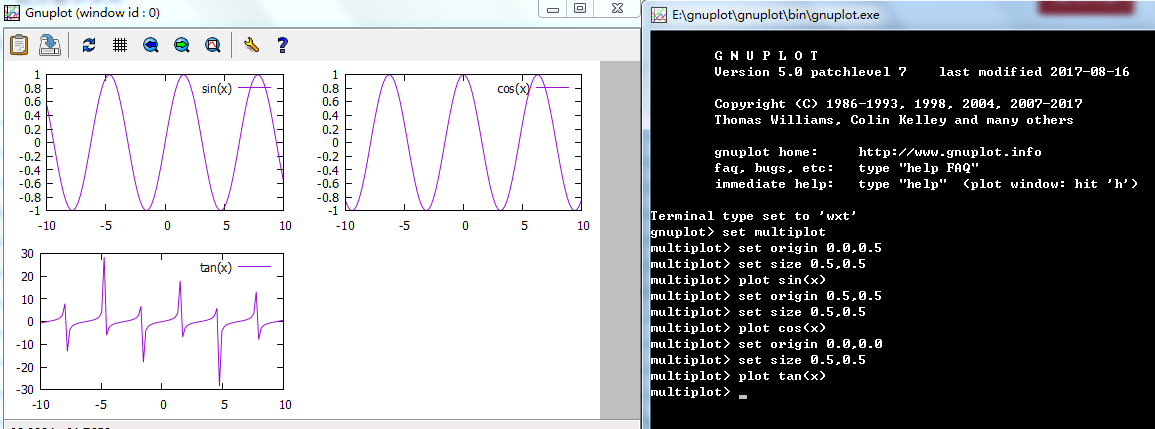Click the gnuplot.exe console title icon
The image size is (1155, 429).
[x=660, y=15]
